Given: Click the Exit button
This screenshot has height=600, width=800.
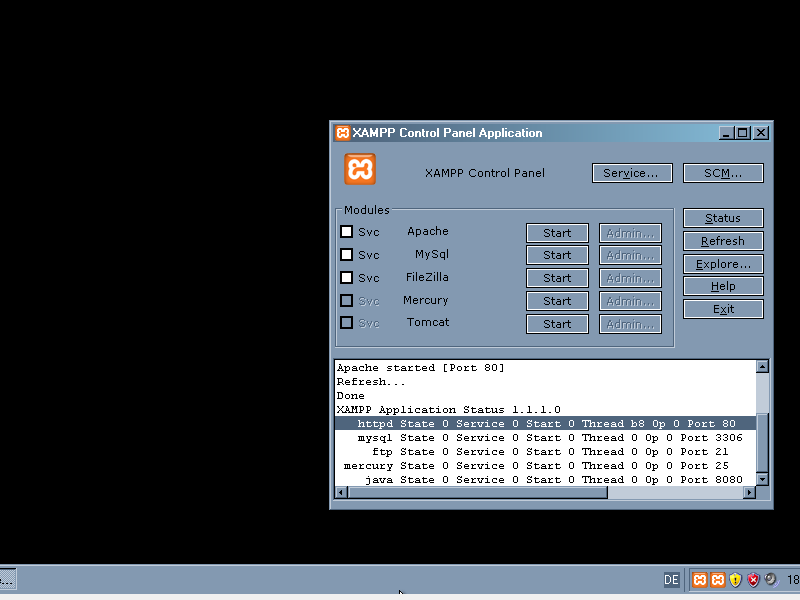Looking at the screenshot, I should (x=723, y=309).
